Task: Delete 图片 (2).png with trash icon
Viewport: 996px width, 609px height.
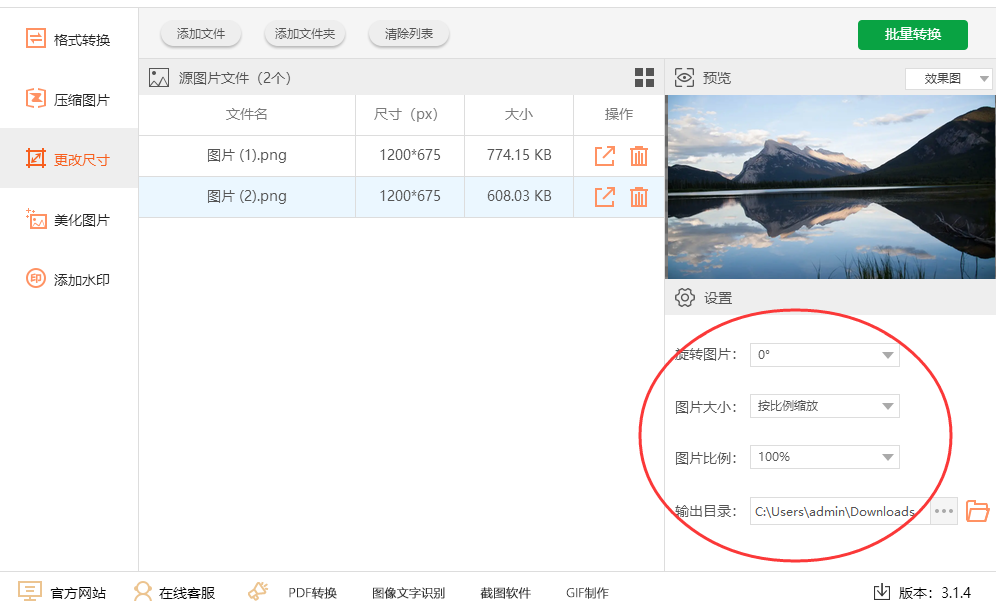Action: pyautogui.click(x=639, y=197)
